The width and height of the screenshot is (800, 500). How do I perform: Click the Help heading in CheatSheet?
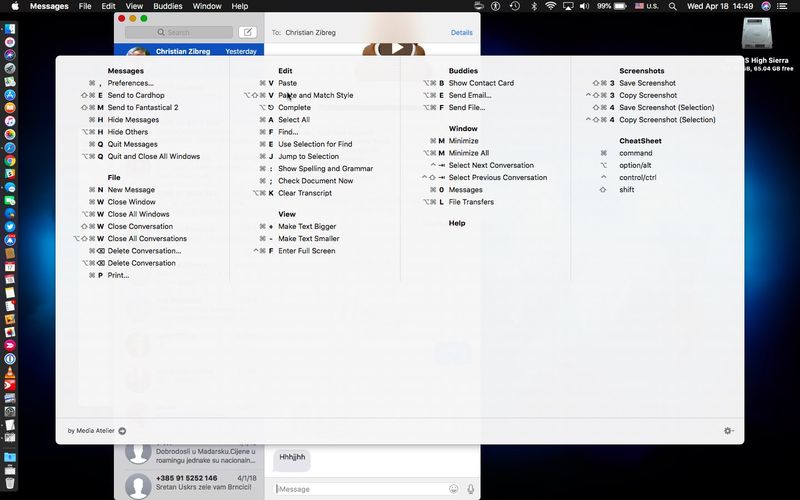(x=457, y=223)
